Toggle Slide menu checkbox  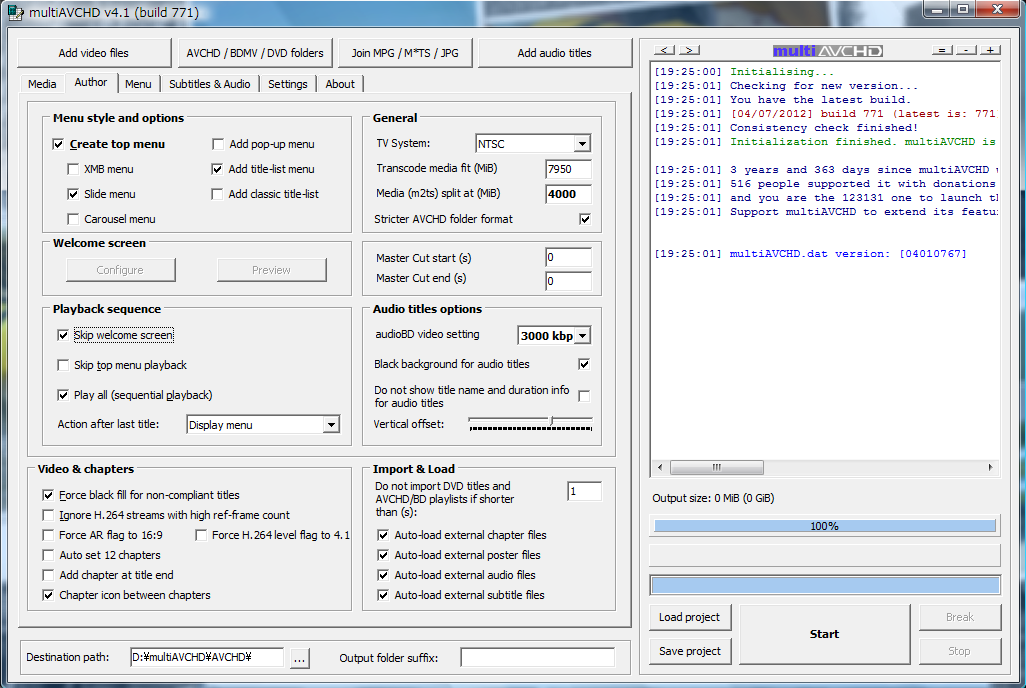pyautogui.click(x=73, y=194)
